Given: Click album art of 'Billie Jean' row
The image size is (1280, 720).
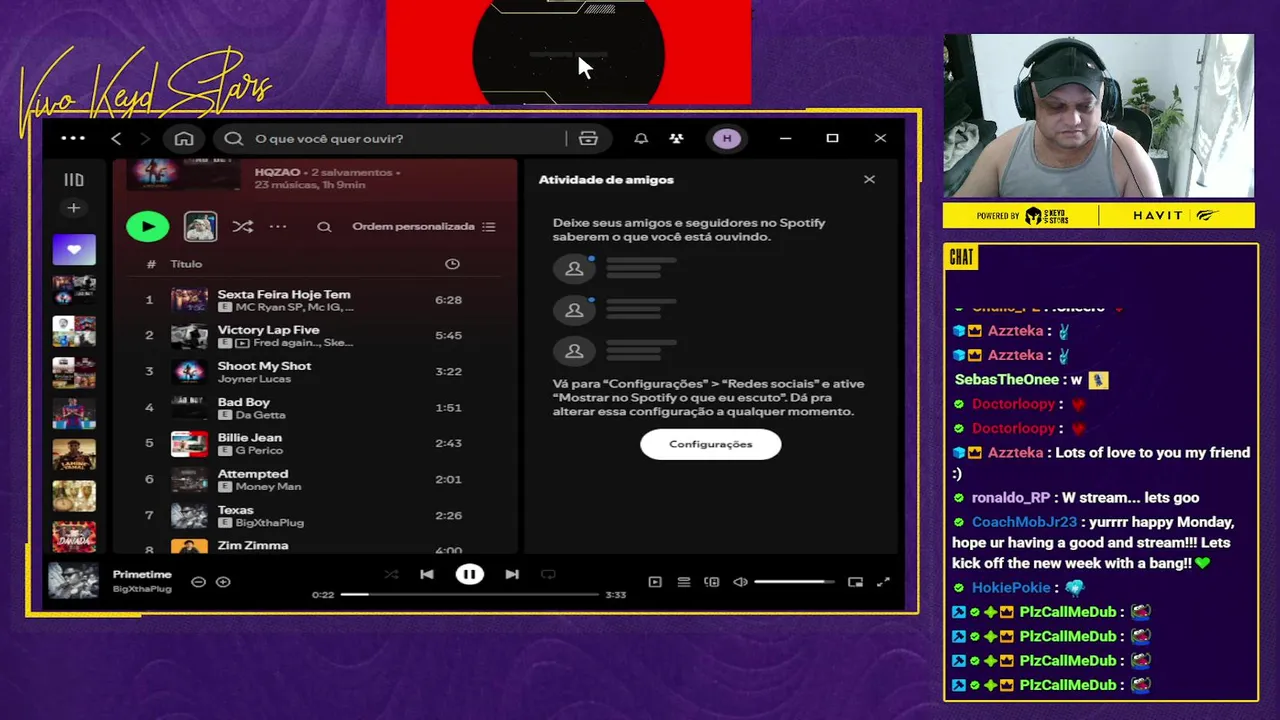Looking at the screenshot, I should click(189, 444).
